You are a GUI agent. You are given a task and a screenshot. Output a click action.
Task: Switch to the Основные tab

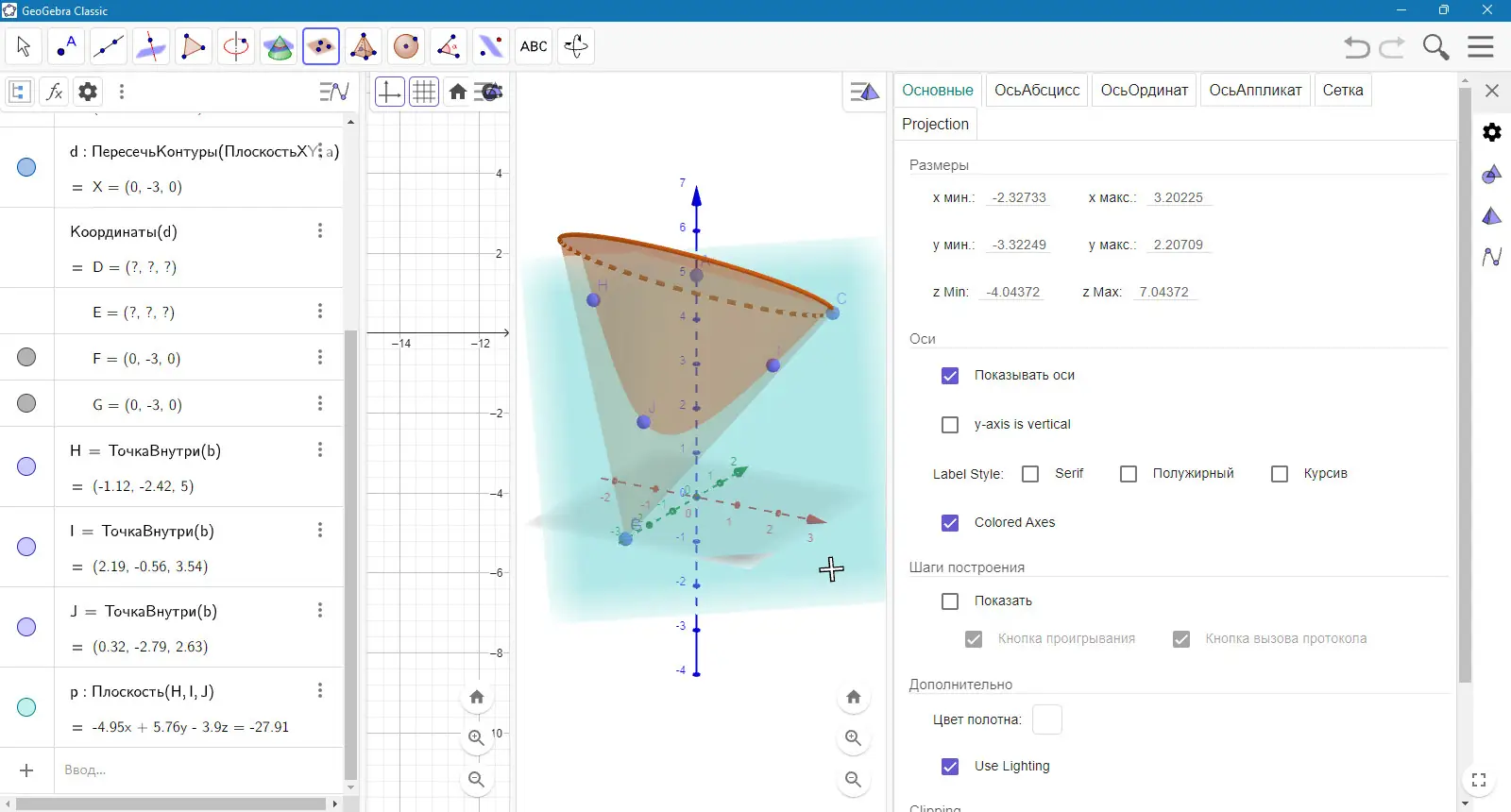[x=938, y=91]
